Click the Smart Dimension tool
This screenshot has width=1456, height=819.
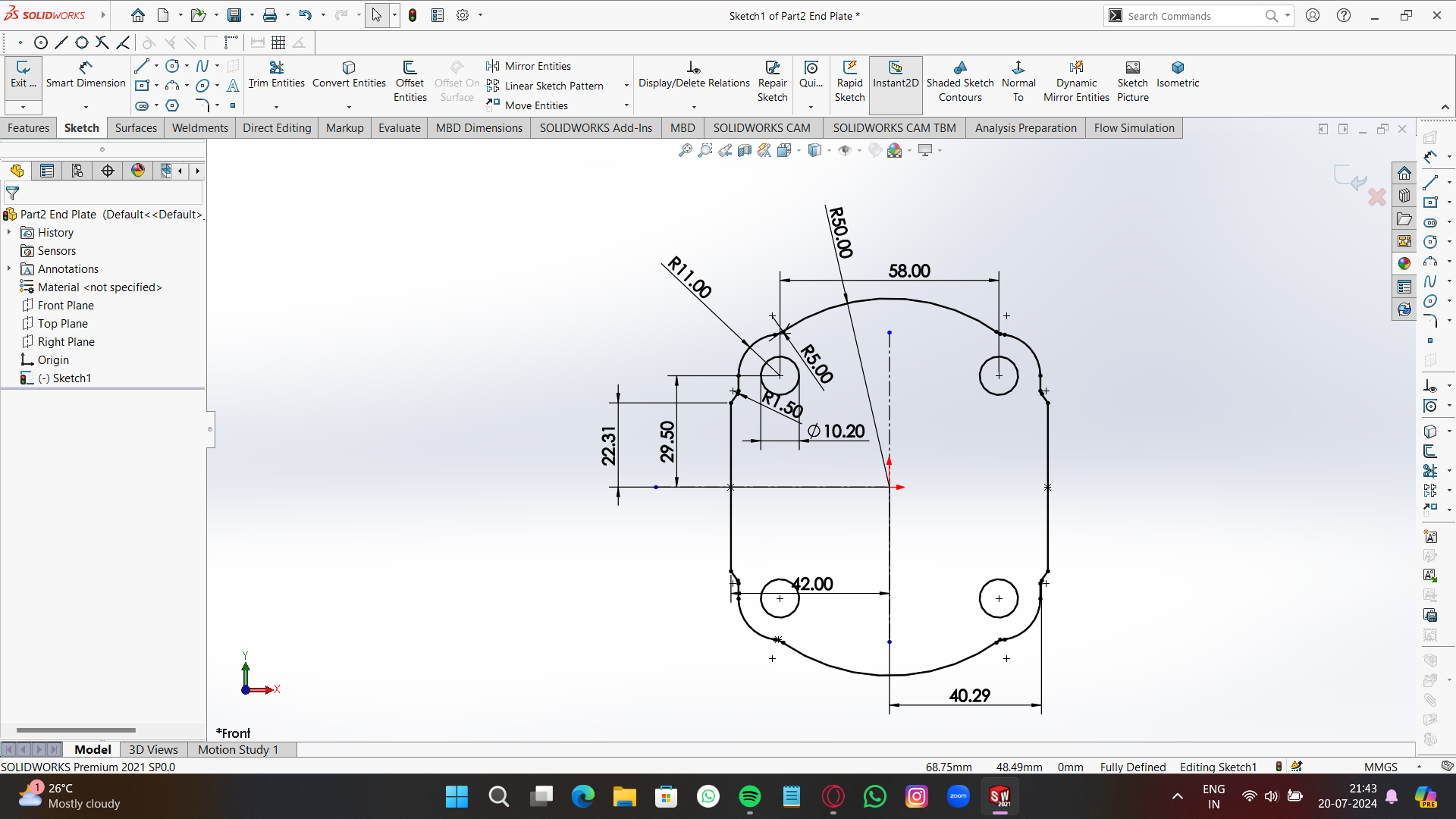86,74
